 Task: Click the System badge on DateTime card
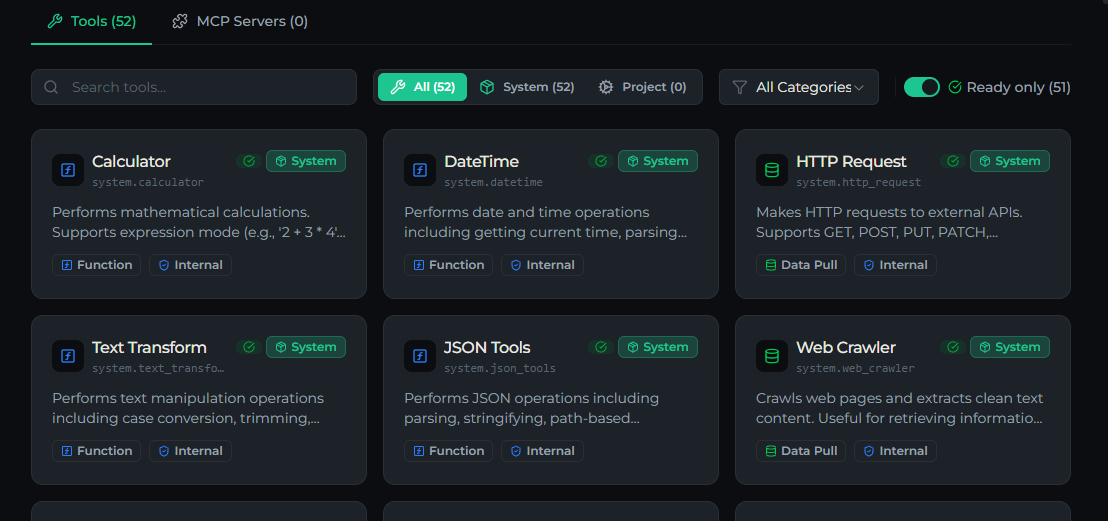(x=658, y=161)
